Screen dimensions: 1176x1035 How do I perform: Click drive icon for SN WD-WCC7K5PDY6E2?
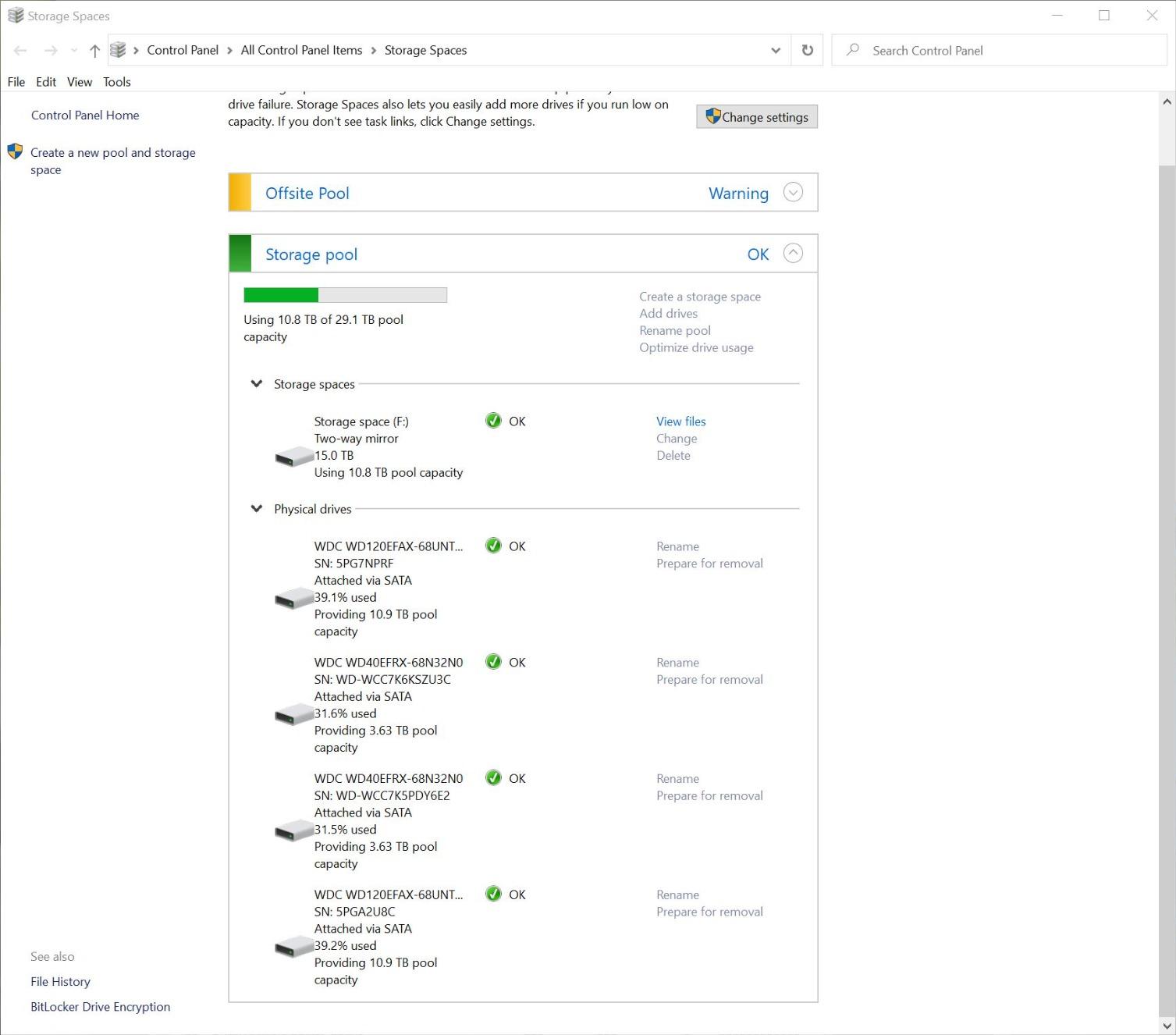click(x=294, y=830)
